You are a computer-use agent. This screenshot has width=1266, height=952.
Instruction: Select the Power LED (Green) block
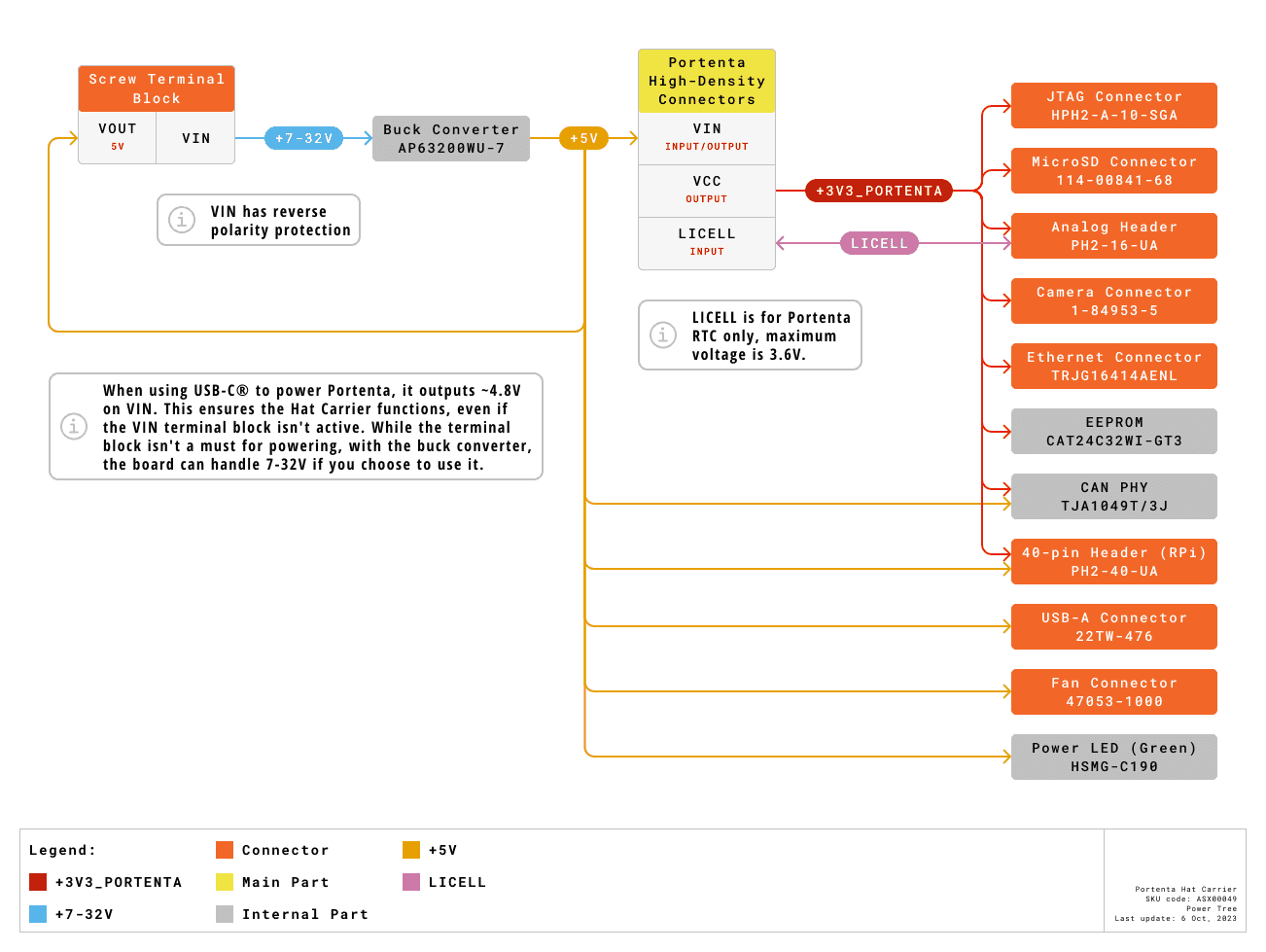coord(1113,758)
